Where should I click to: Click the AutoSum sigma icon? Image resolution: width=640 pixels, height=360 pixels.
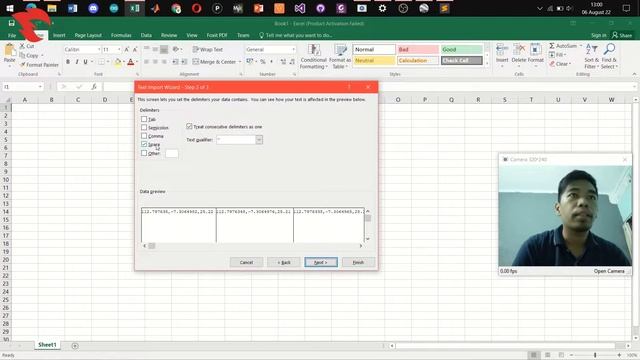click(551, 46)
